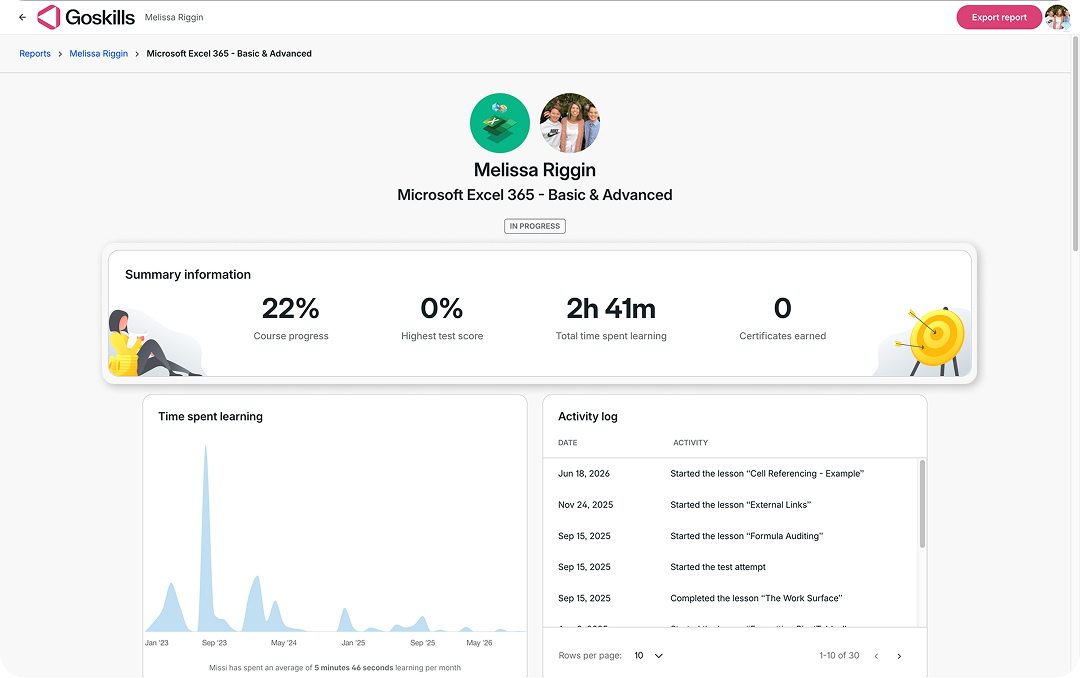The width and height of the screenshot is (1080, 678).
Task: Click the Jan '25 axis label
Action: (x=353, y=642)
